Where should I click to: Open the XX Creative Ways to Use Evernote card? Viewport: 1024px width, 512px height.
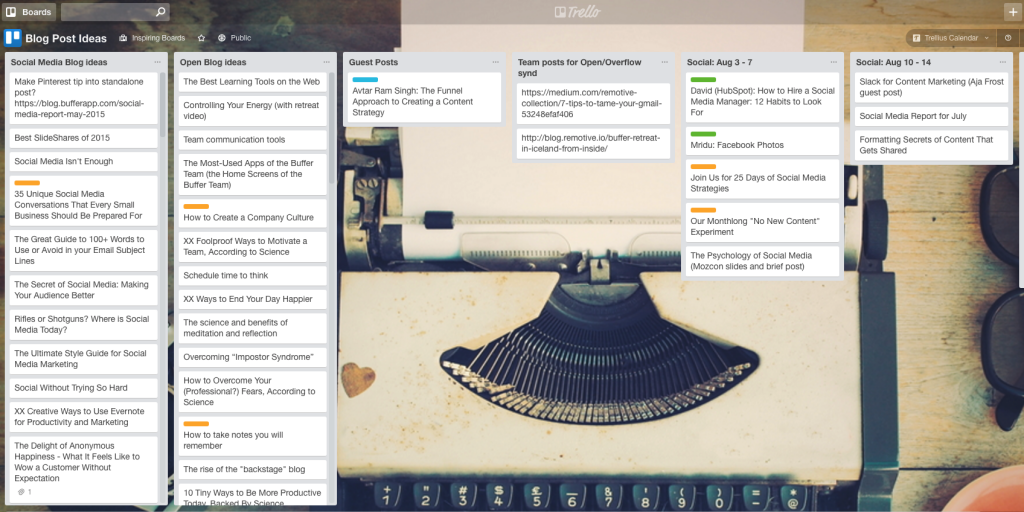click(x=84, y=417)
